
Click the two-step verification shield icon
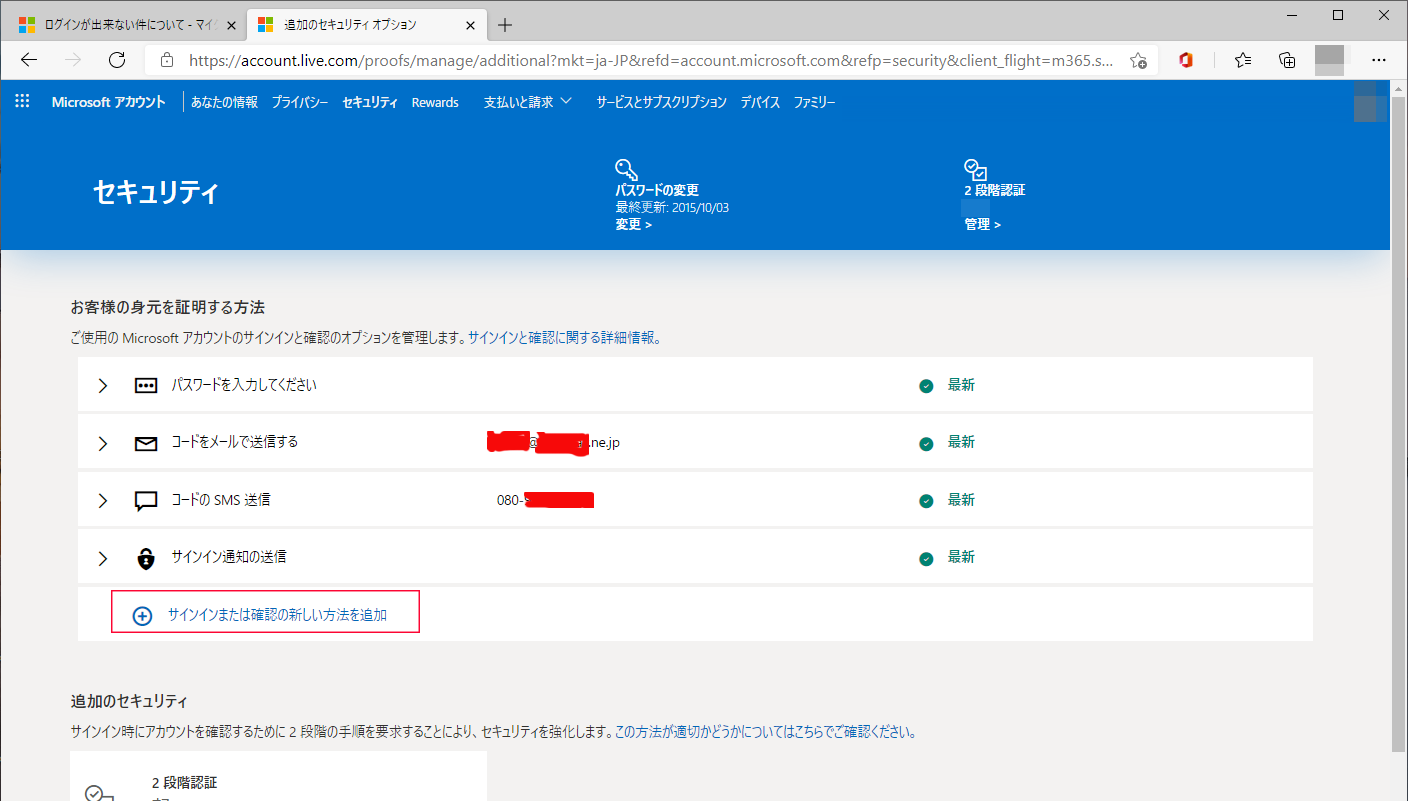click(x=975, y=169)
